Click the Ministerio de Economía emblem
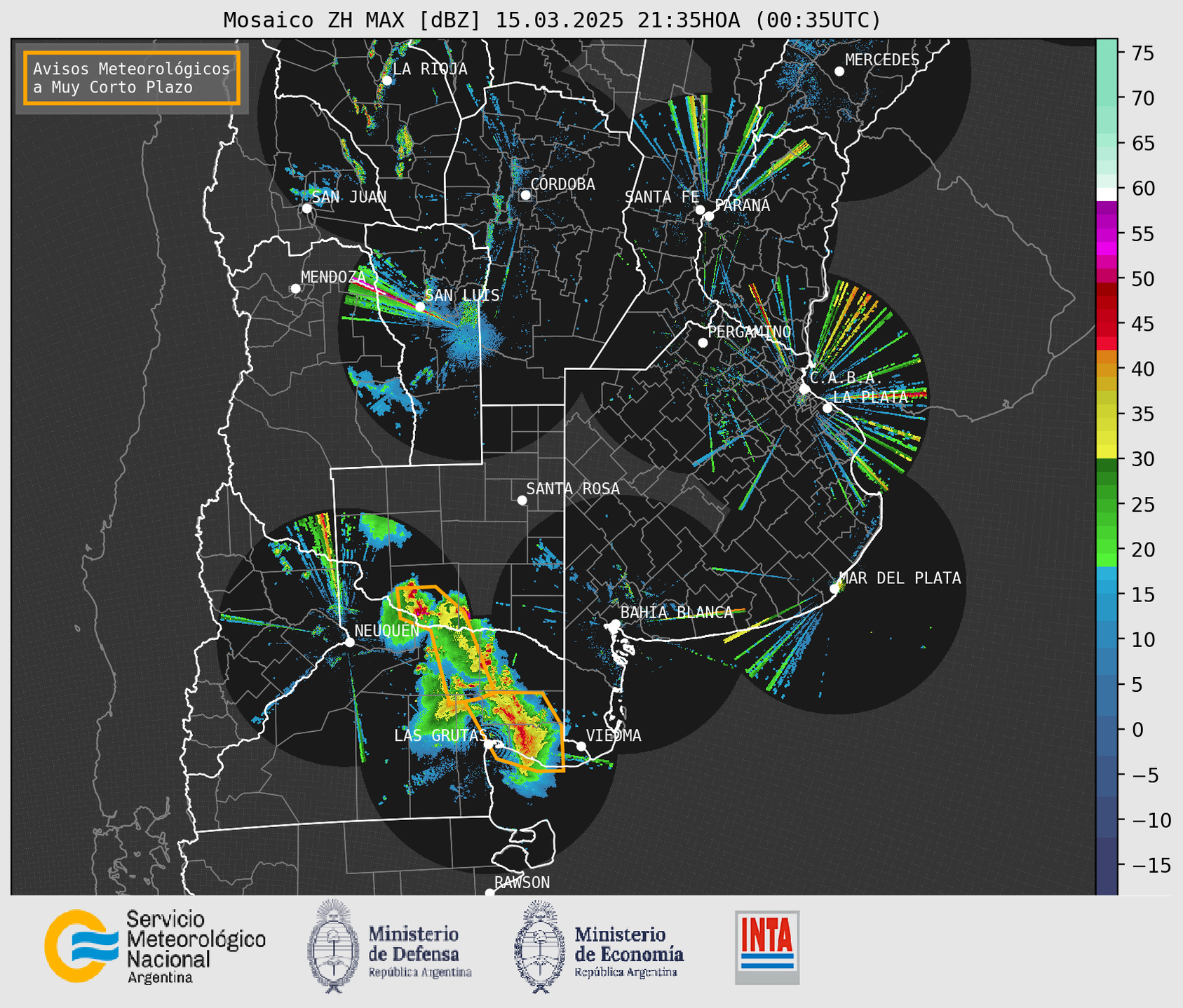The image size is (1183, 1008). click(539, 946)
